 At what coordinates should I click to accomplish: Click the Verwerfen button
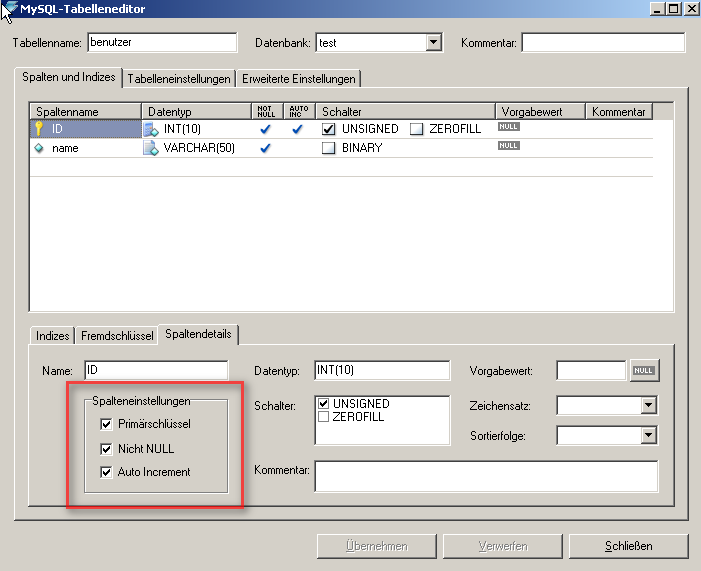[503, 546]
